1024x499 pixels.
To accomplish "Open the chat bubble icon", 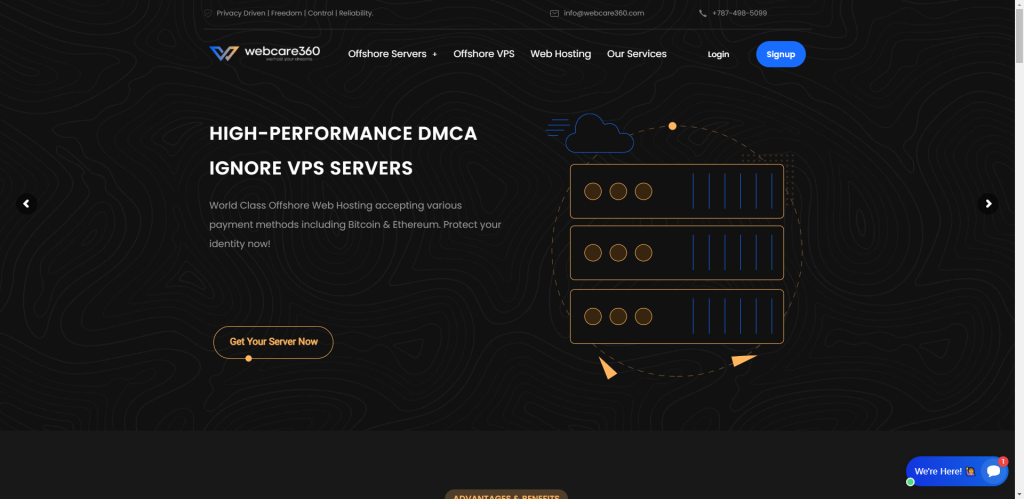I will tap(993, 471).
